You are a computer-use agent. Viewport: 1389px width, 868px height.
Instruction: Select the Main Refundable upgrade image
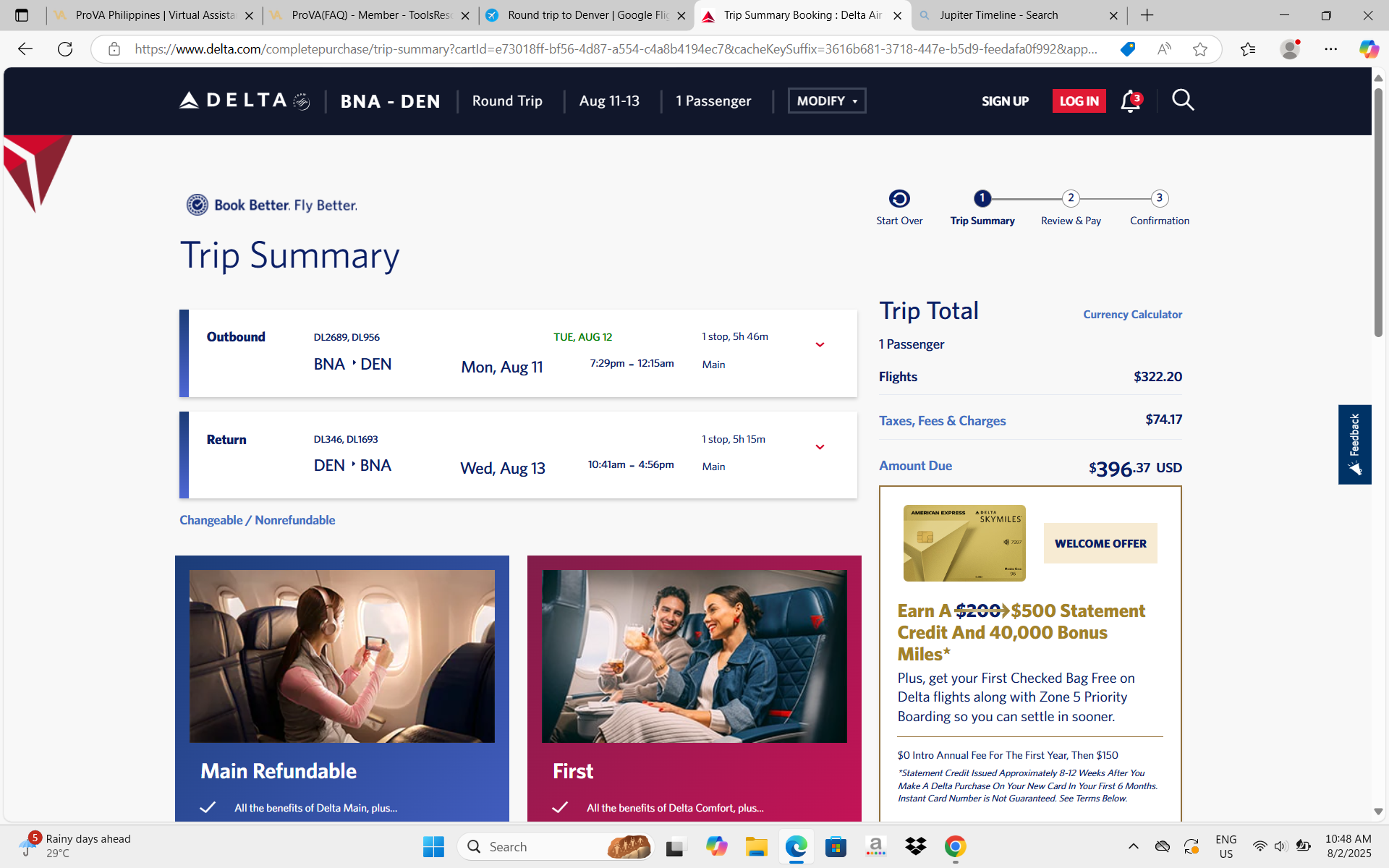pos(342,656)
